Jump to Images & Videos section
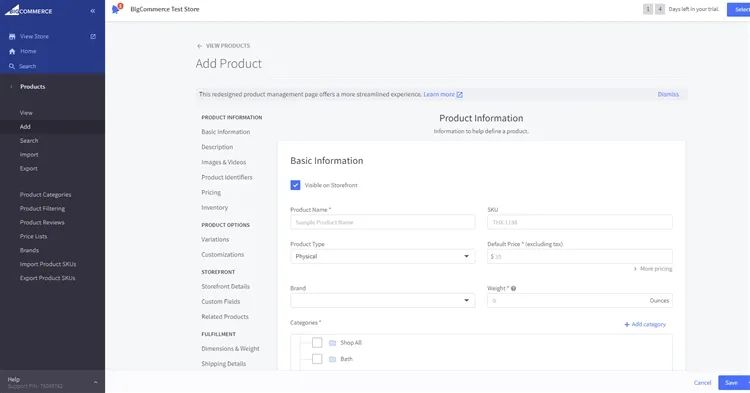The height and width of the screenshot is (393, 750). pos(224,163)
